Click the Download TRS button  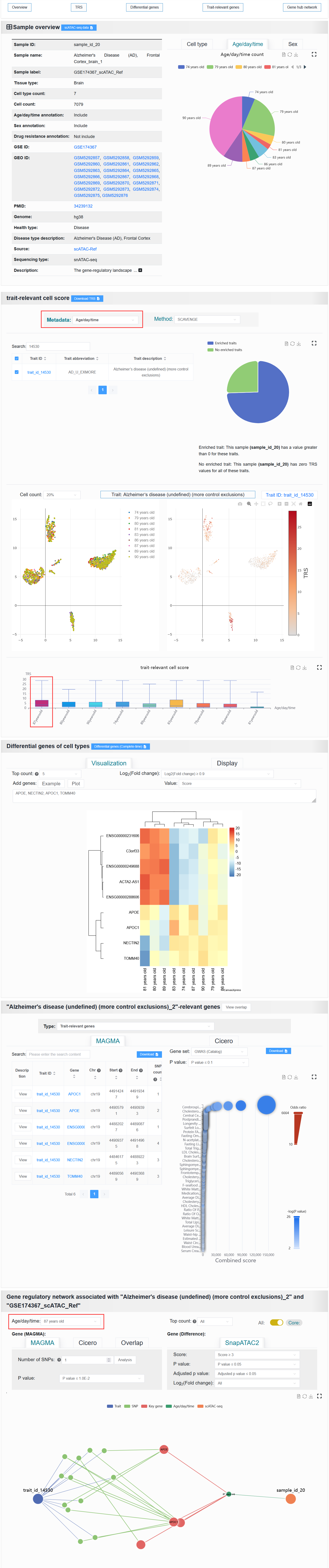coord(87,299)
